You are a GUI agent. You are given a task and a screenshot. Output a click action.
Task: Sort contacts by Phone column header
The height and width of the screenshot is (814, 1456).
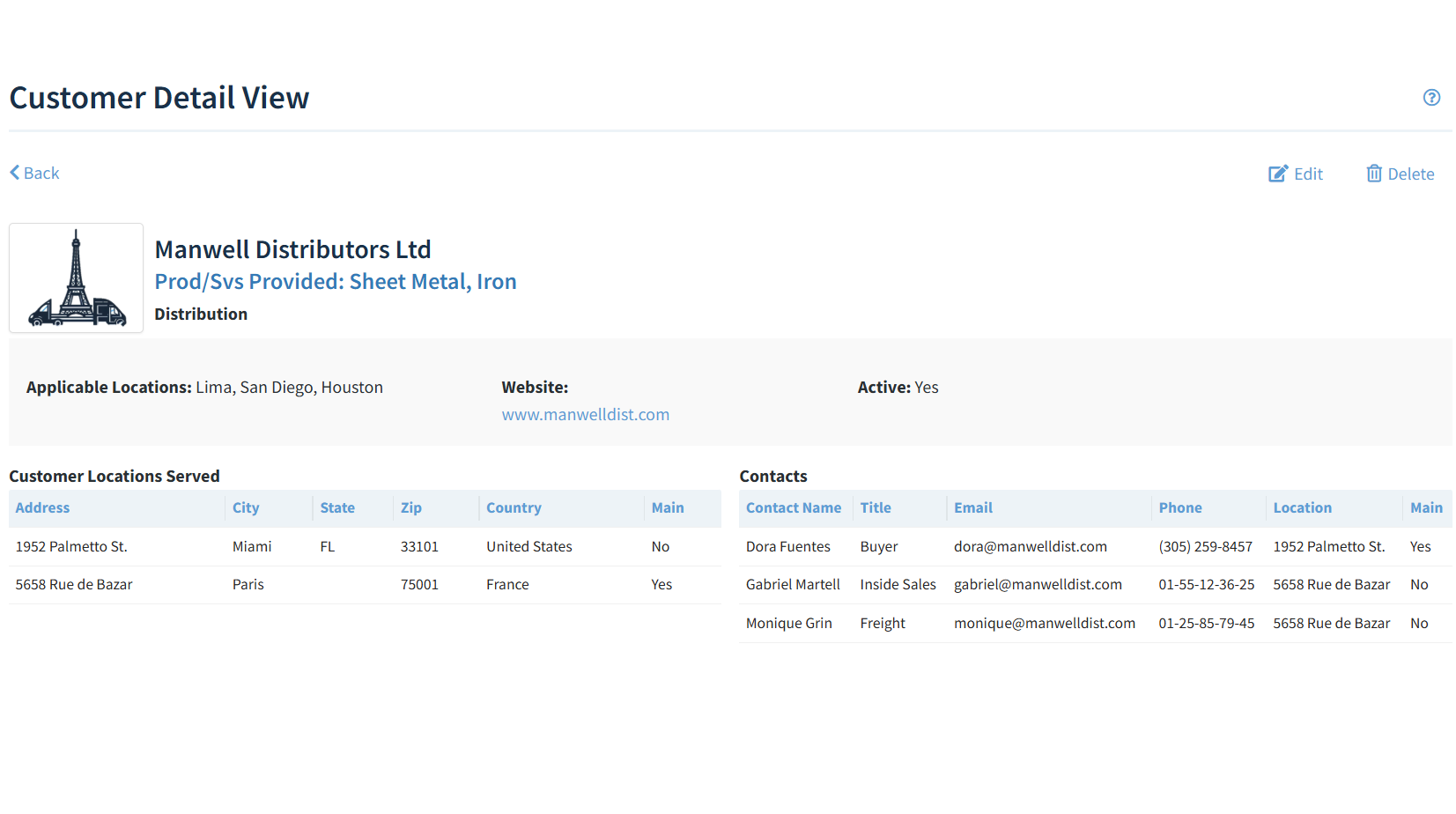click(x=1179, y=508)
